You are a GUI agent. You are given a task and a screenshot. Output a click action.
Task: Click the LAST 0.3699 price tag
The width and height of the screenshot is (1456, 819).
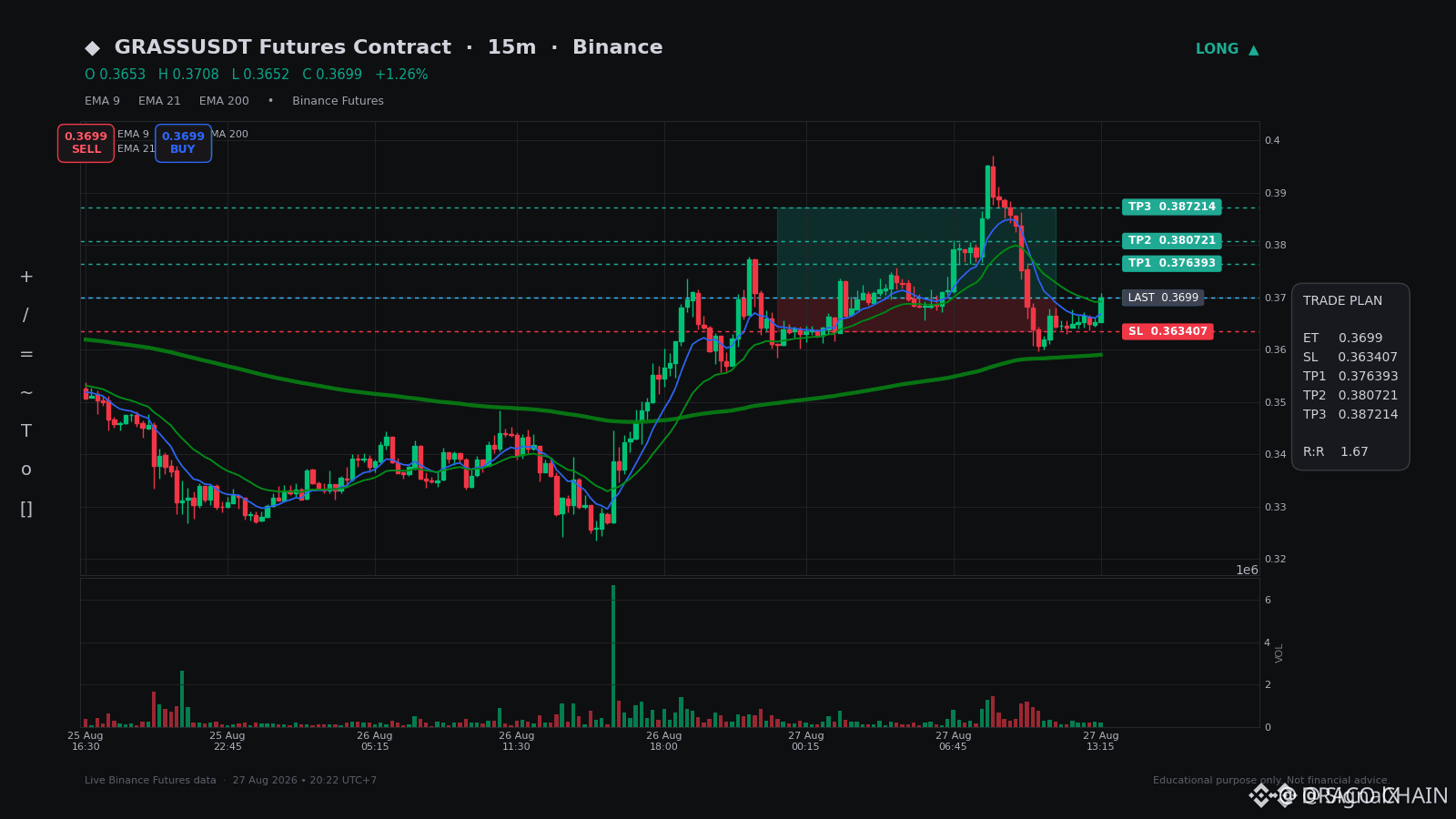(x=1163, y=298)
